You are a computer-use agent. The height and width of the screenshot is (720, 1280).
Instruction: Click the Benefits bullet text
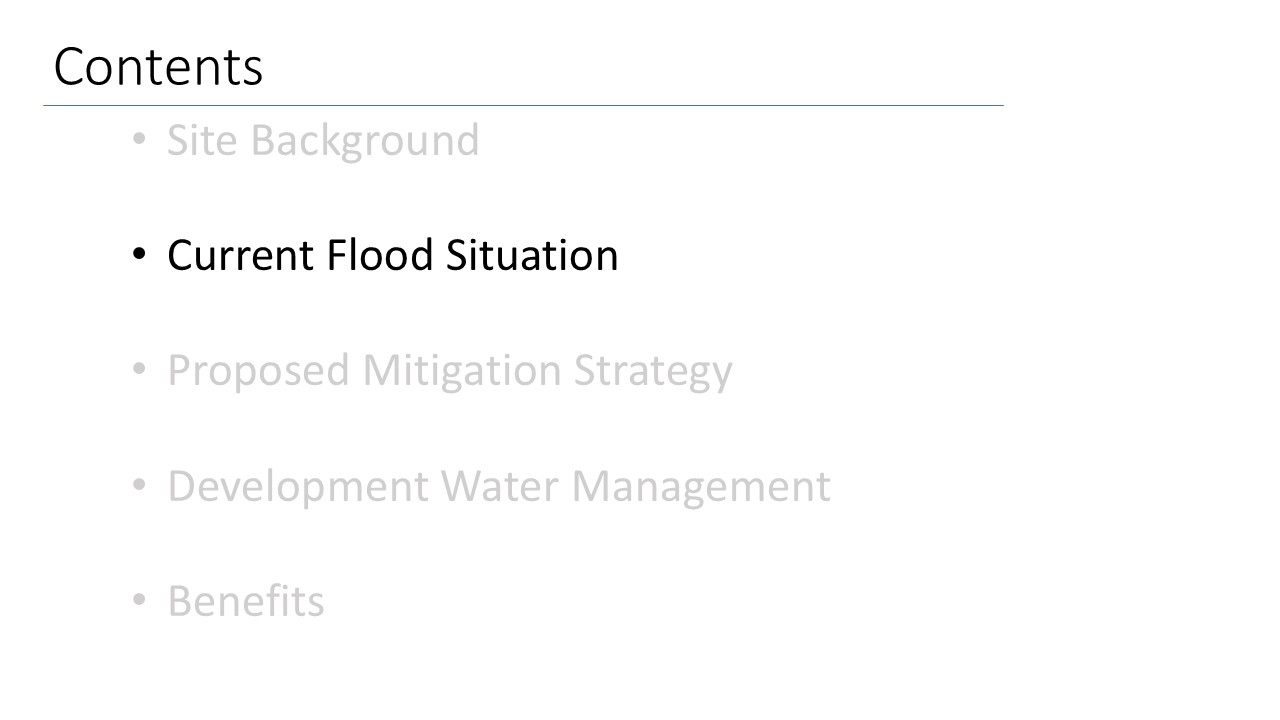tap(245, 601)
